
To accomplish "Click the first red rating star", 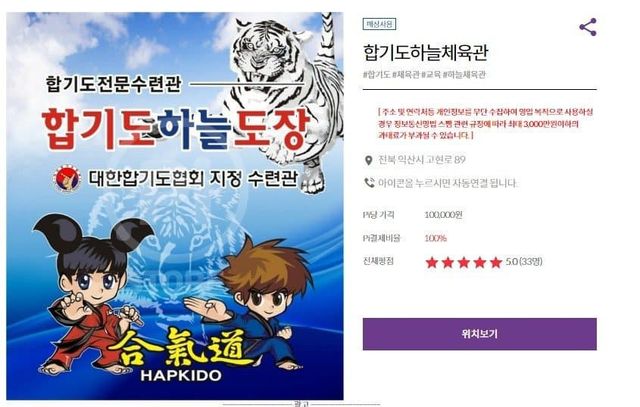I will point(431,262).
